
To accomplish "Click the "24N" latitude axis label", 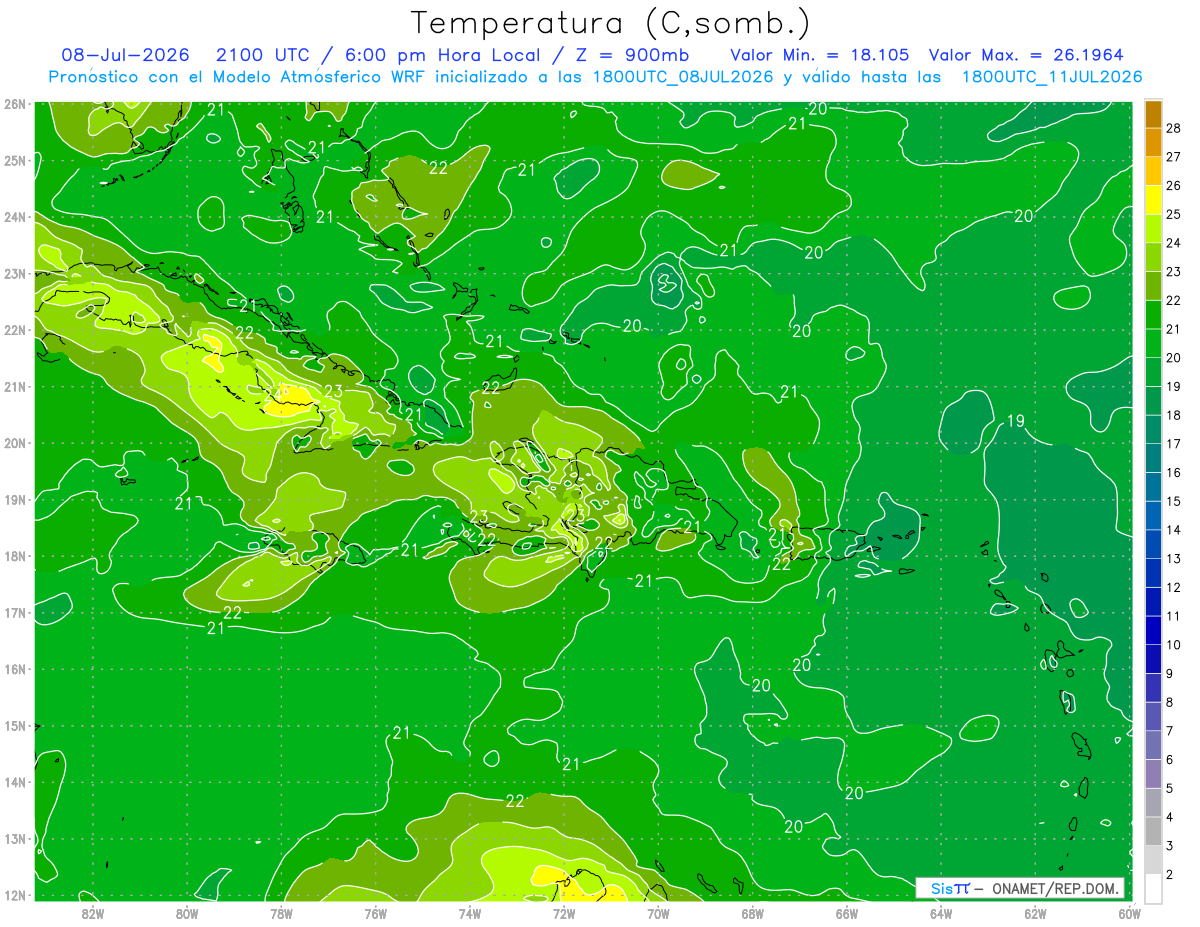I will point(15,217).
